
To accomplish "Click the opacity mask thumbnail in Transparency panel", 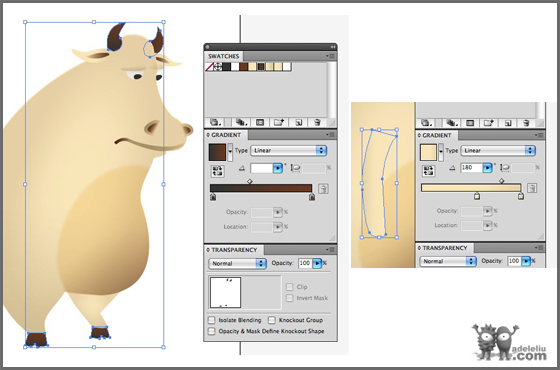I will 225,292.
